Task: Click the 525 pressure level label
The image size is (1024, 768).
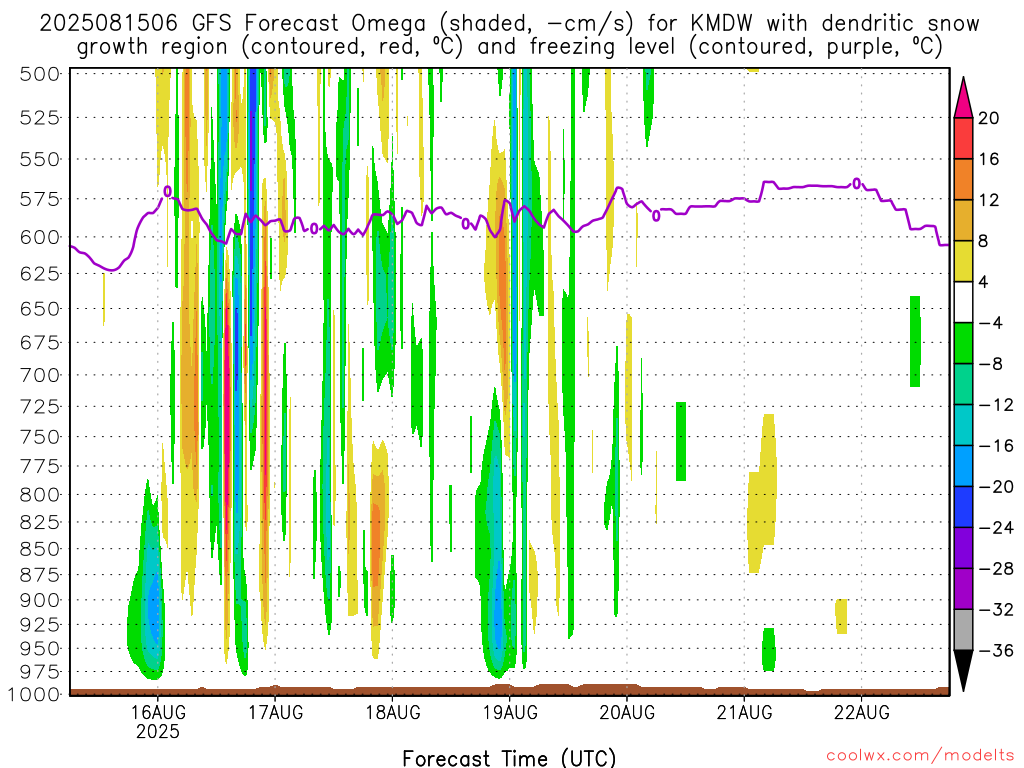Action: tap(39, 118)
